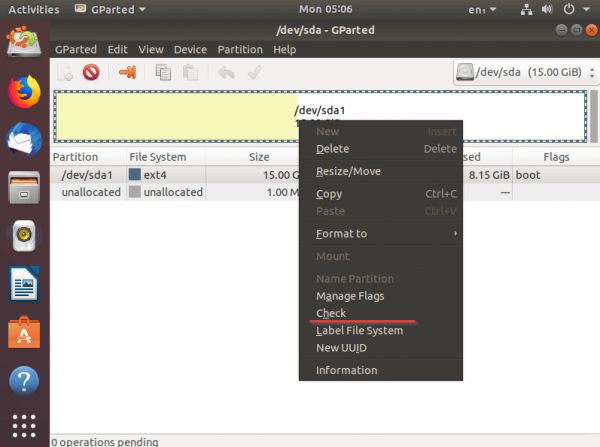Click the New partition toolbar icon
Image resolution: width=600 pixels, height=447 pixels.
pos(65,72)
